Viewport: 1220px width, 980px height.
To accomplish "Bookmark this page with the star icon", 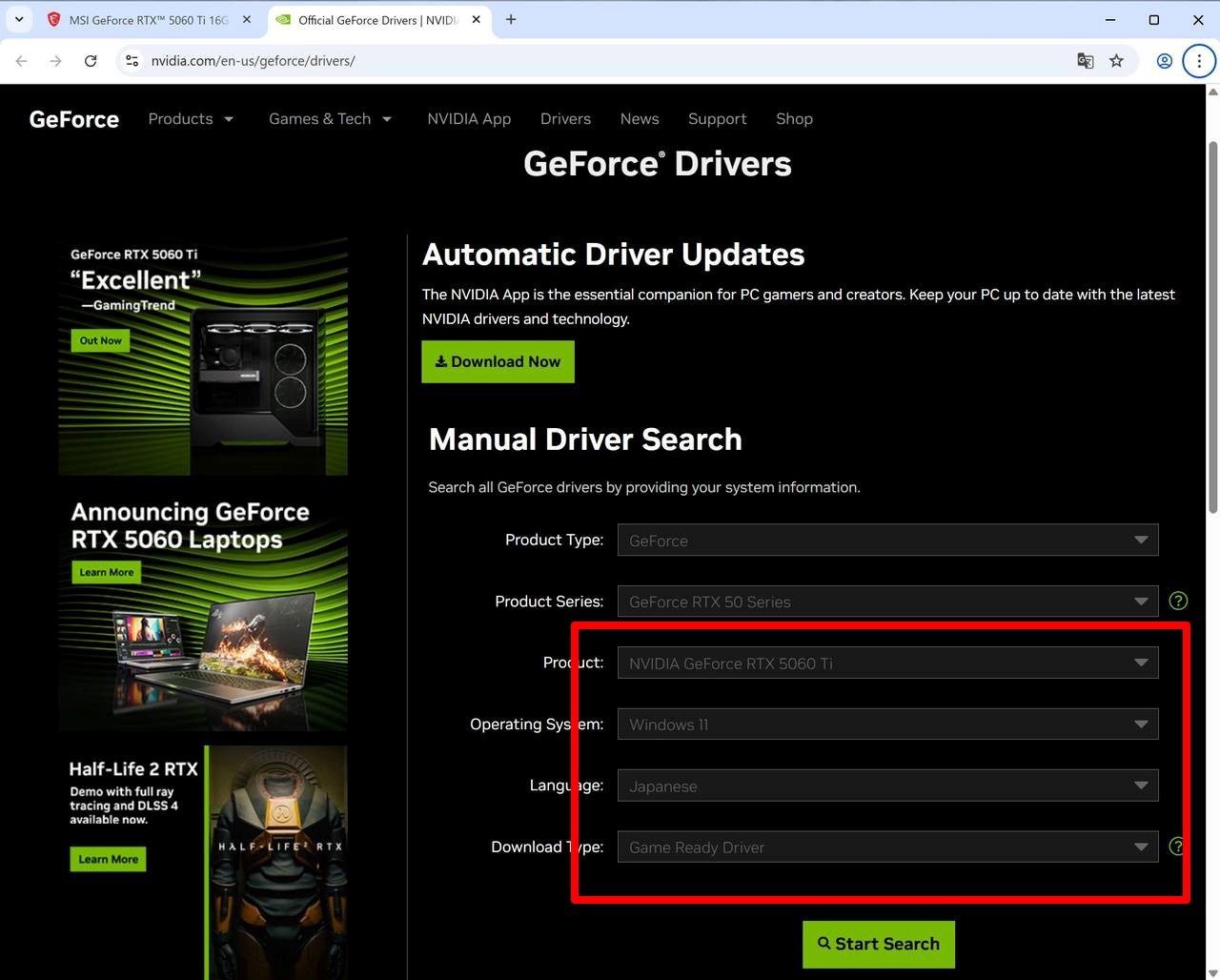I will click(x=1116, y=61).
